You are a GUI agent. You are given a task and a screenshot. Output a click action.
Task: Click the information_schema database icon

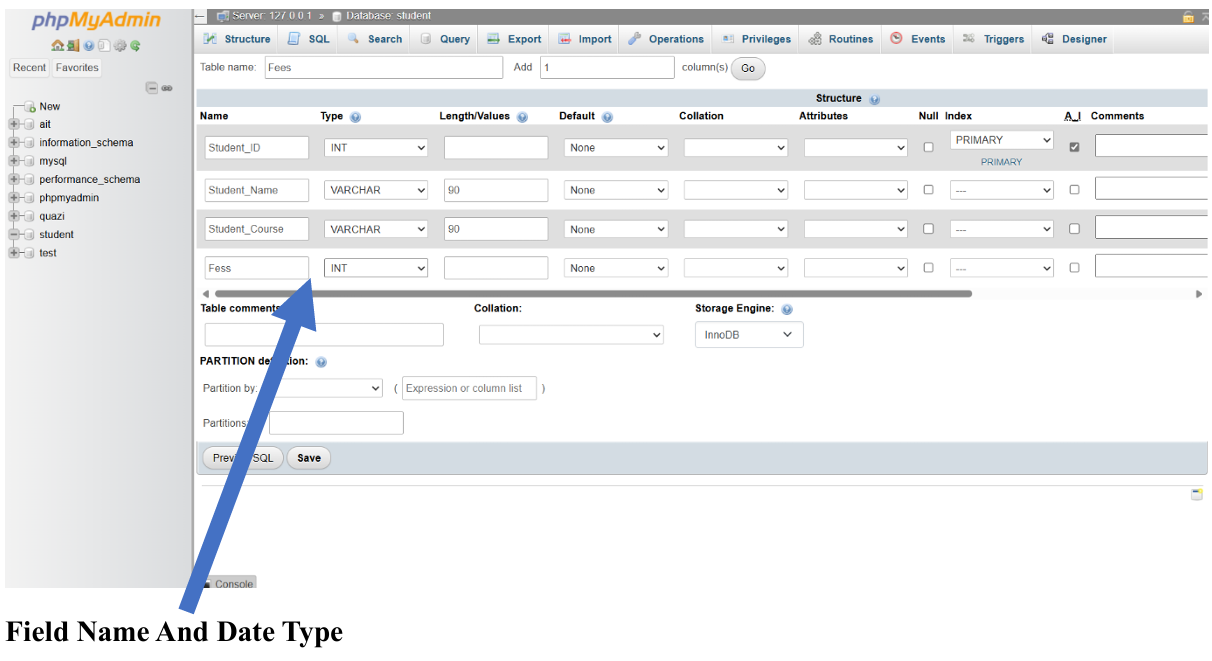pyautogui.click(x=29, y=142)
